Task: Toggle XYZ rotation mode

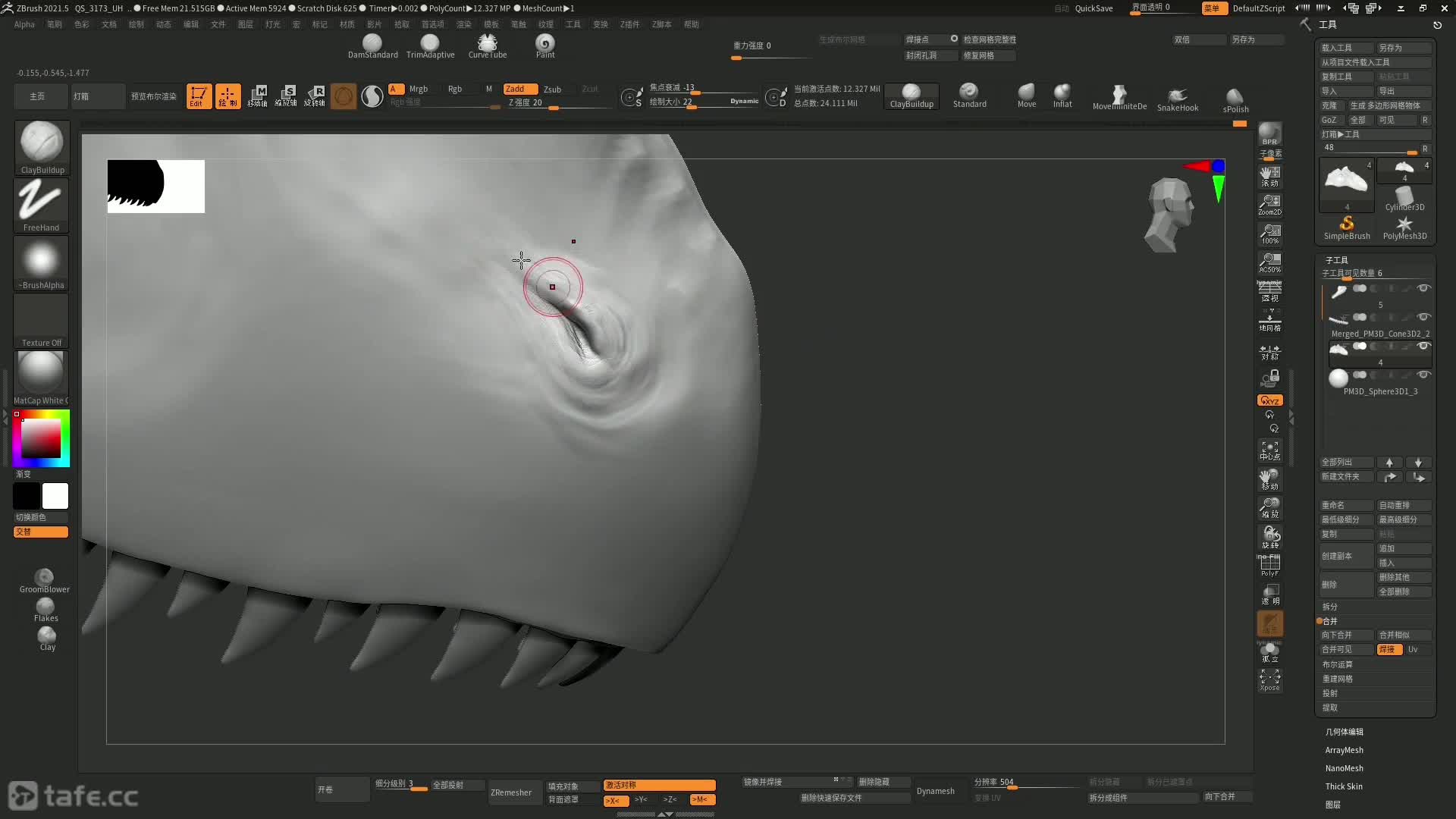Action: pos(1270,400)
